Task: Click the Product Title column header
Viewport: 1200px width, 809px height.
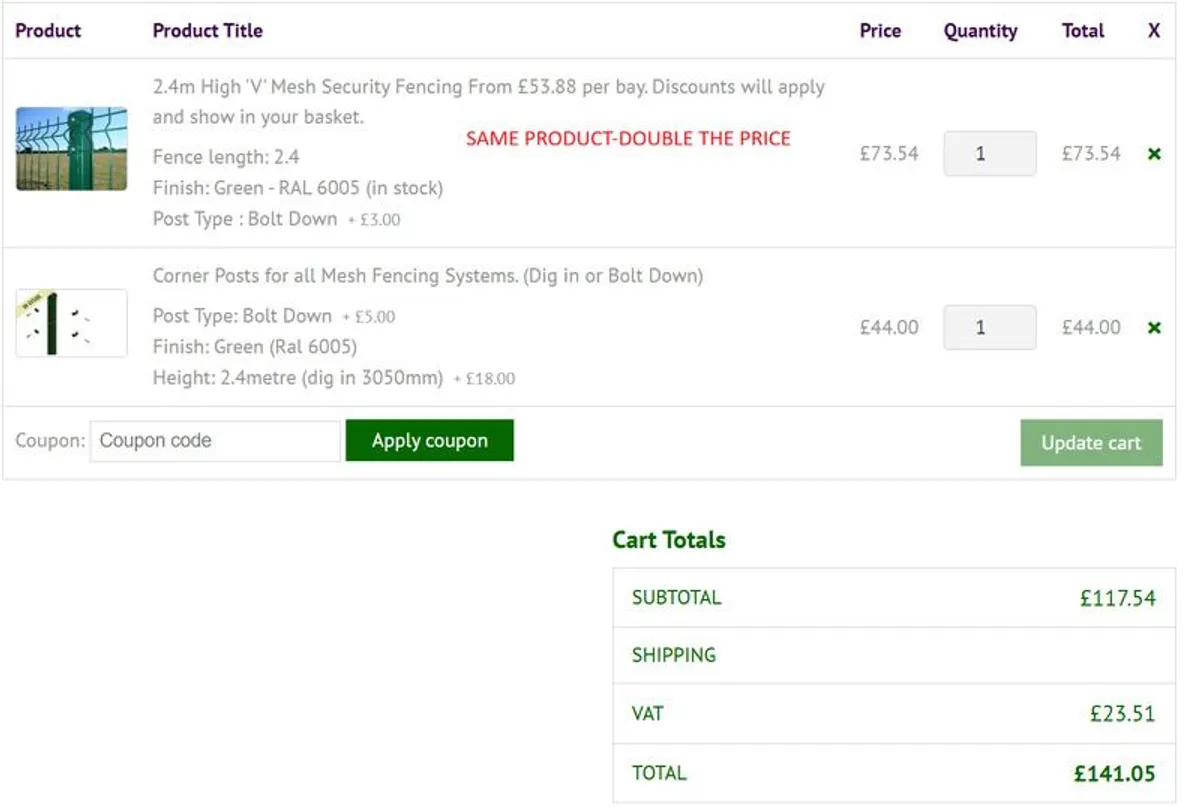Action: click(x=207, y=31)
